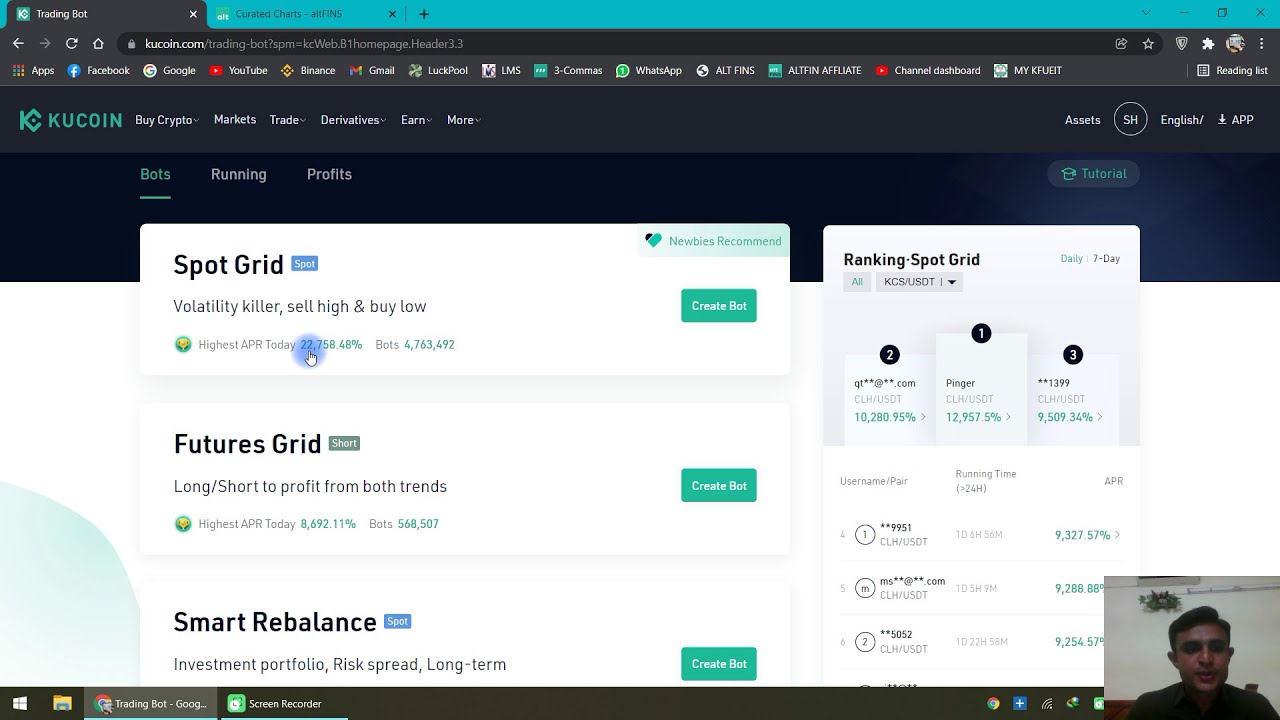Open the share page icon in the address bar
1280x720 pixels.
pyautogui.click(x=1121, y=44)
